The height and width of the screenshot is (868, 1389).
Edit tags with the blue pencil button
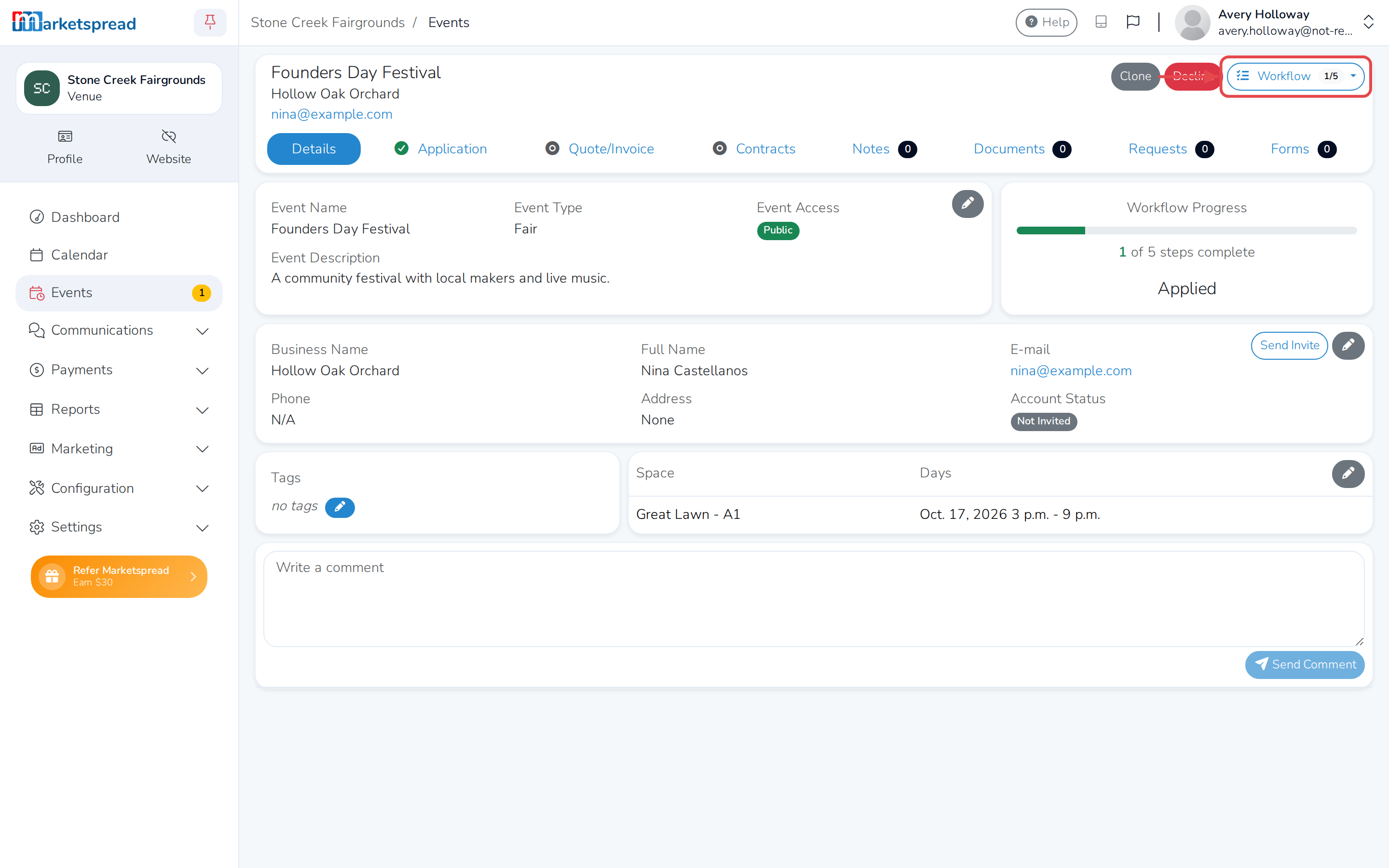click(340, 507)
